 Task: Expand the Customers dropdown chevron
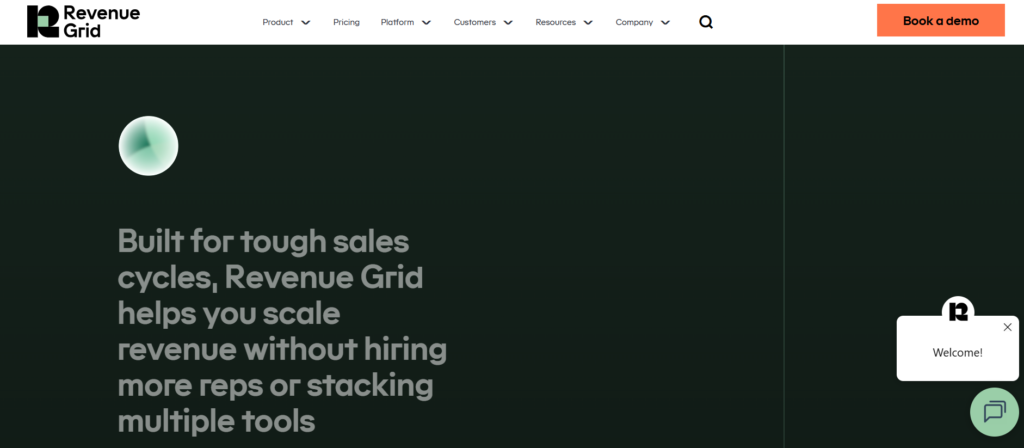click(508, 22)
